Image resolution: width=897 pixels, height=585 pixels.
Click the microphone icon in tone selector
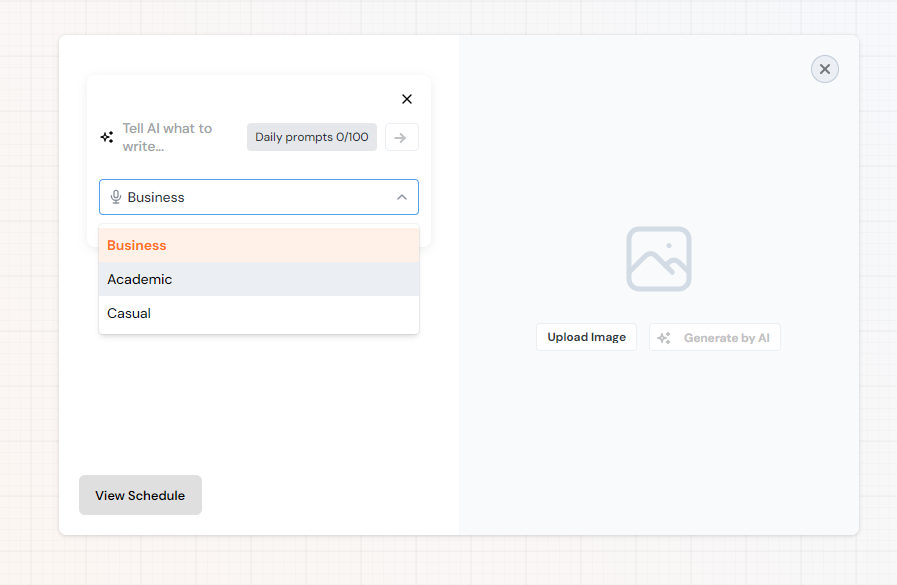click(116, 197)
